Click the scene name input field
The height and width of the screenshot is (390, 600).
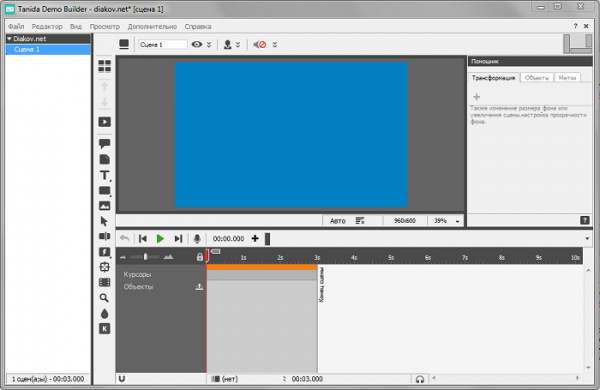pyautogui.click(x=163, y=45)
